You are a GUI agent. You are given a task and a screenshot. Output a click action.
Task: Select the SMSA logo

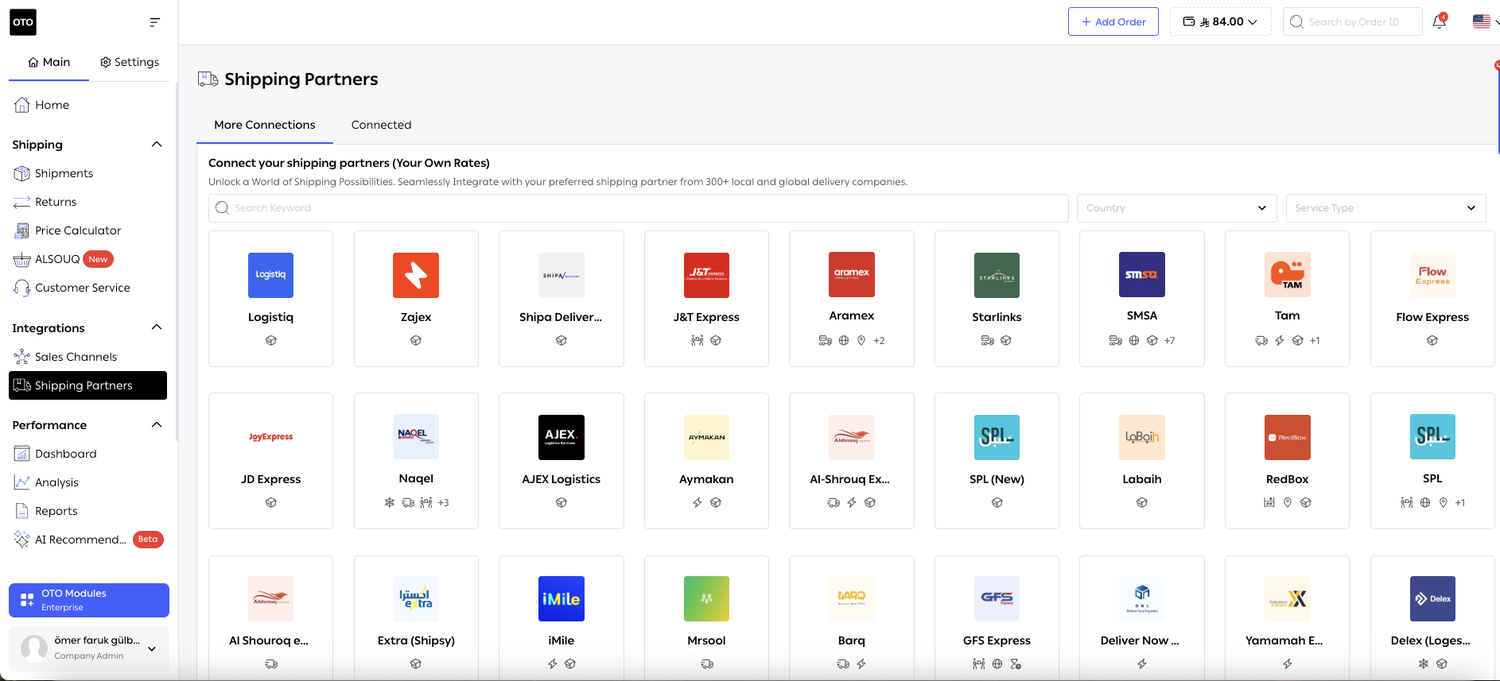(1142, 275)
